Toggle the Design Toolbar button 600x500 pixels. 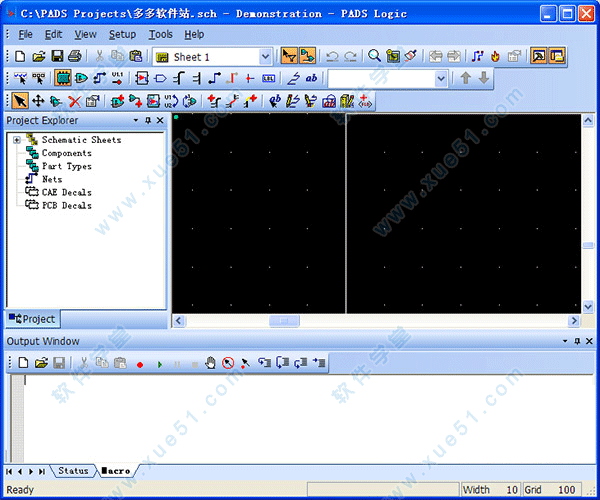pyautogui.click(x=308, y=56)
